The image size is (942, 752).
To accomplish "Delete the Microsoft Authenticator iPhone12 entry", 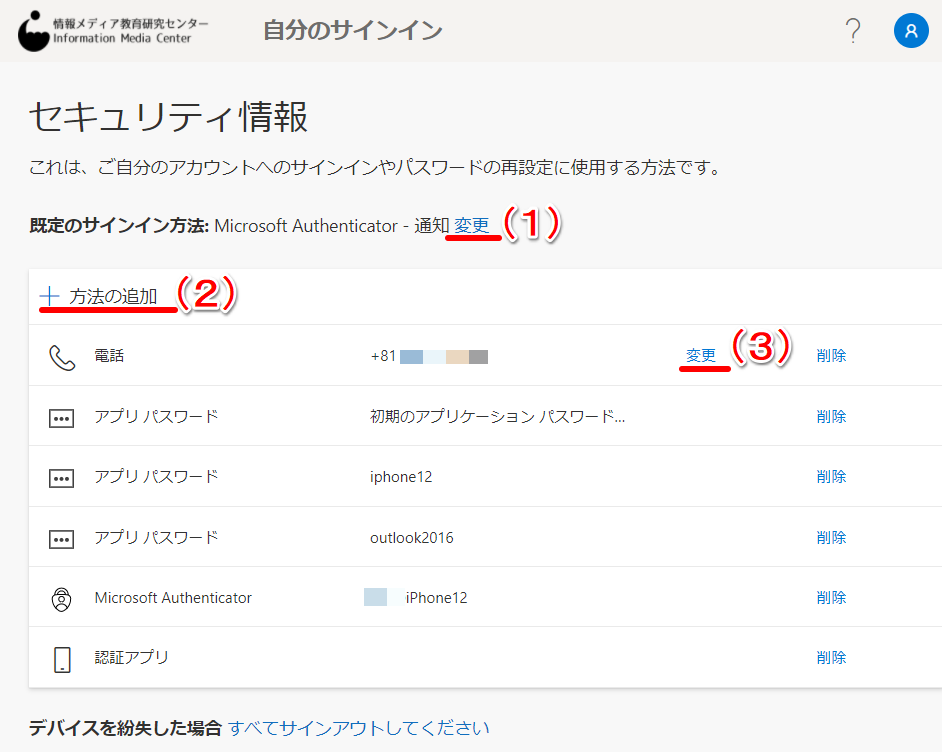I will (x=831, y=597).
